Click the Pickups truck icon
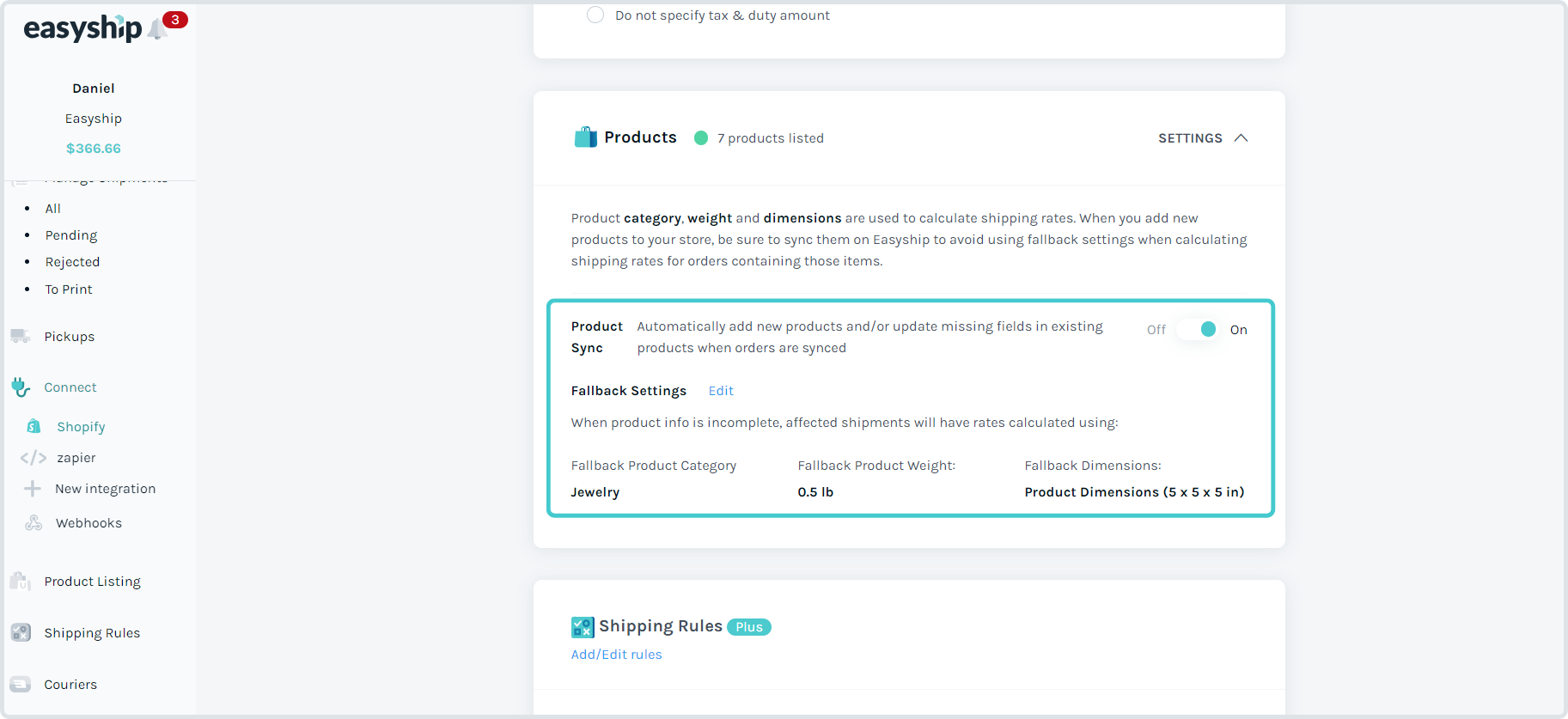 [x=21, y=336]
